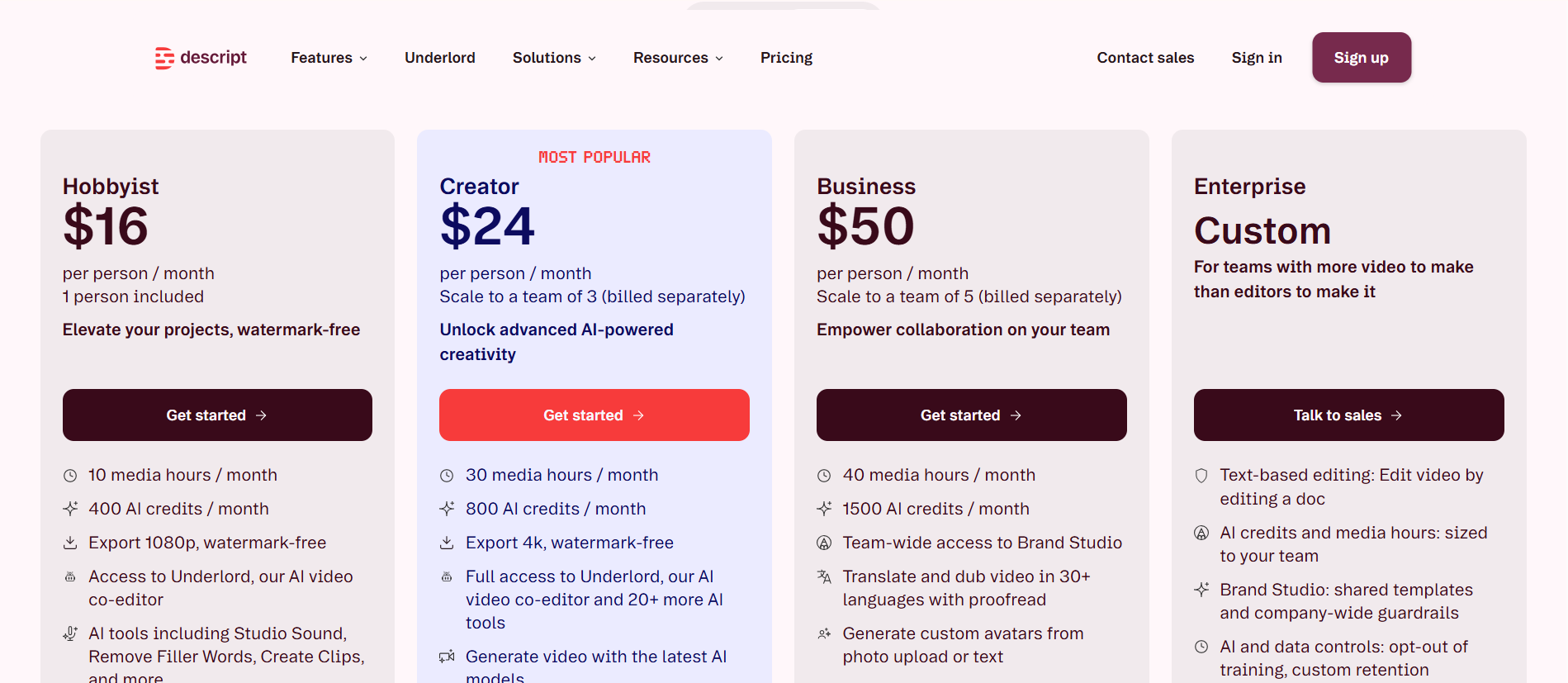Open the Pricing nav item

[x=786, y=58]
